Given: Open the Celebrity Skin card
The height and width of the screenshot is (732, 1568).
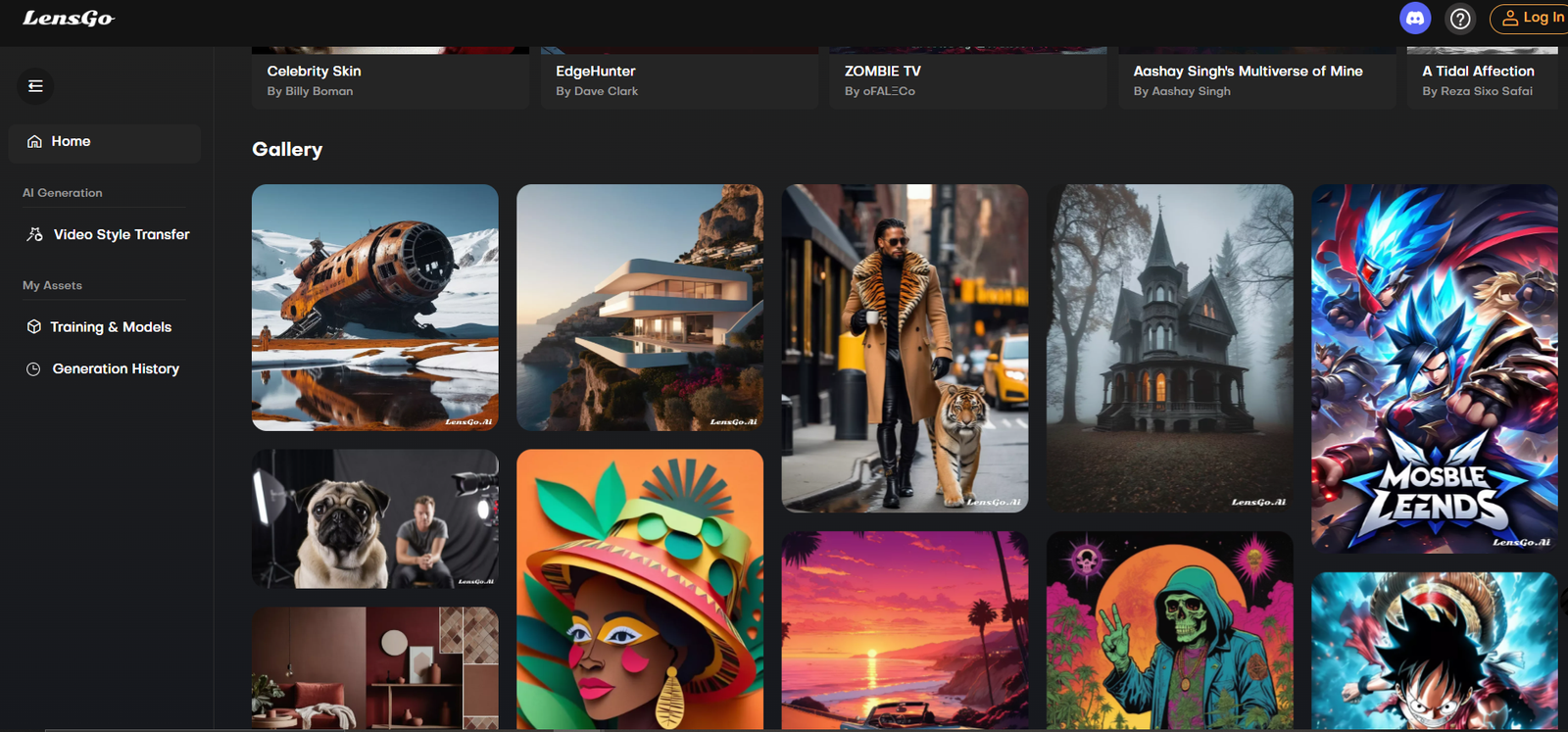Looking at the screenshot, I should 390,77.
